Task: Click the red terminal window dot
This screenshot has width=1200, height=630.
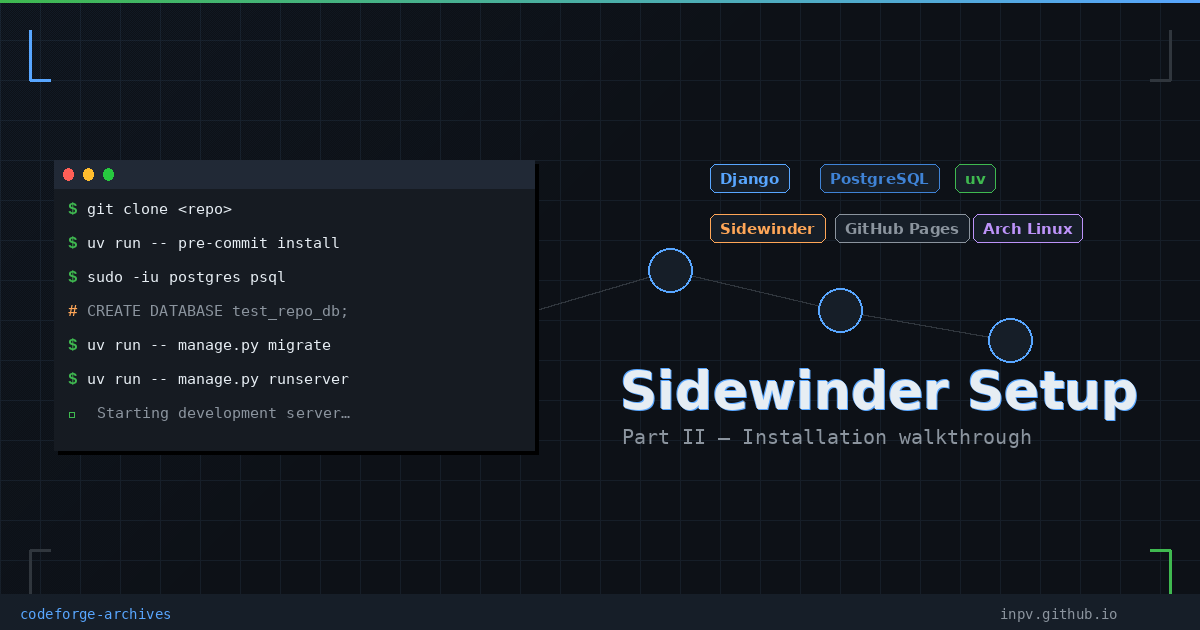Action: pyautogui.click(x=69, y=175)
